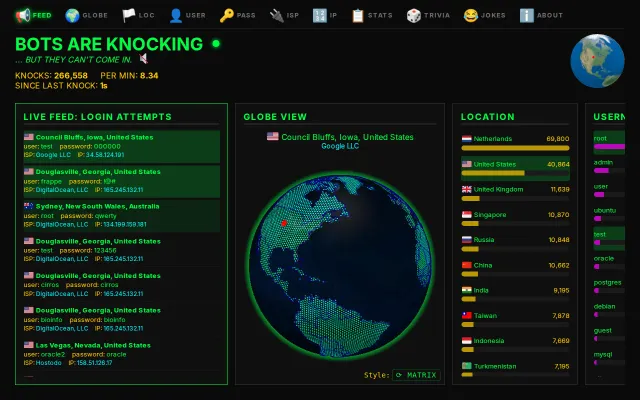Open the small Earth globe thumbnail
The image size is (640, 400).
(x=597, y=61)
